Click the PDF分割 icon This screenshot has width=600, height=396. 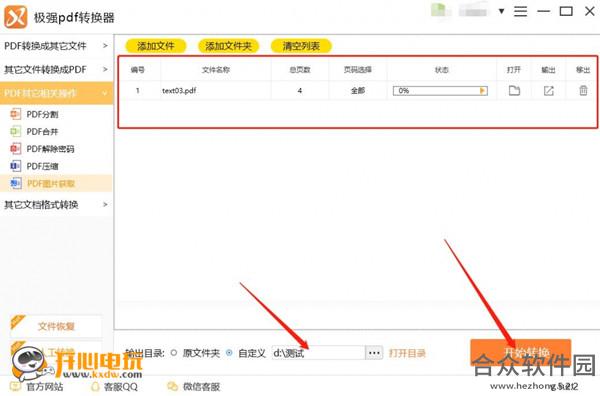[15, 114]
